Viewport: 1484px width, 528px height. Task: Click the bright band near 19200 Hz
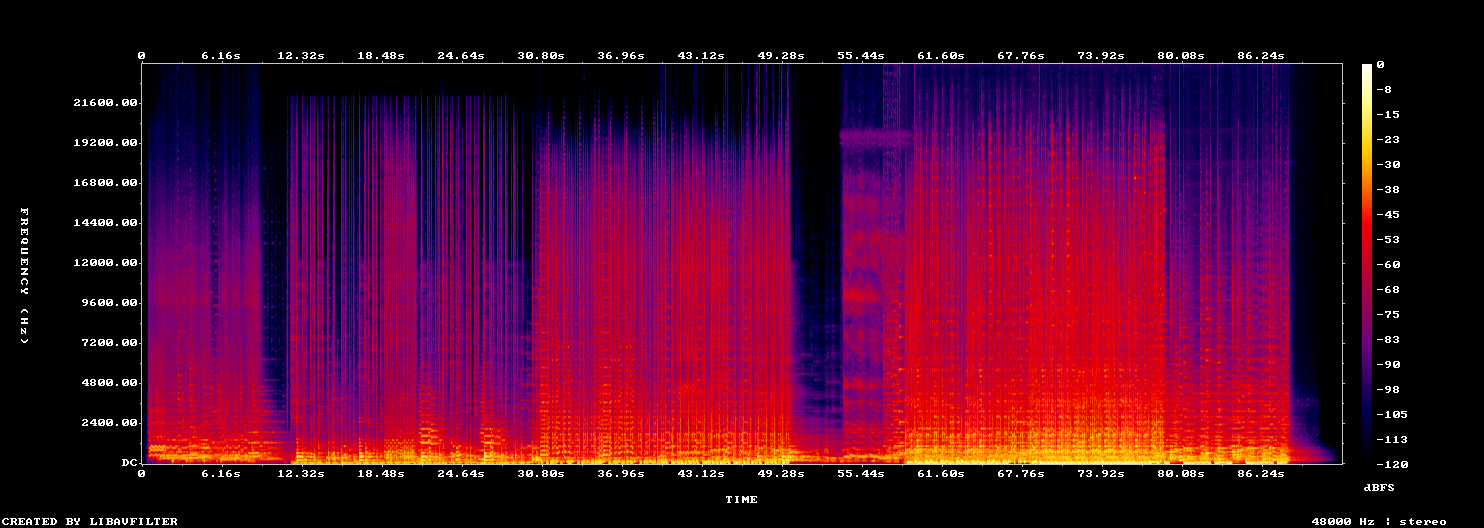[x=877, y=139]
